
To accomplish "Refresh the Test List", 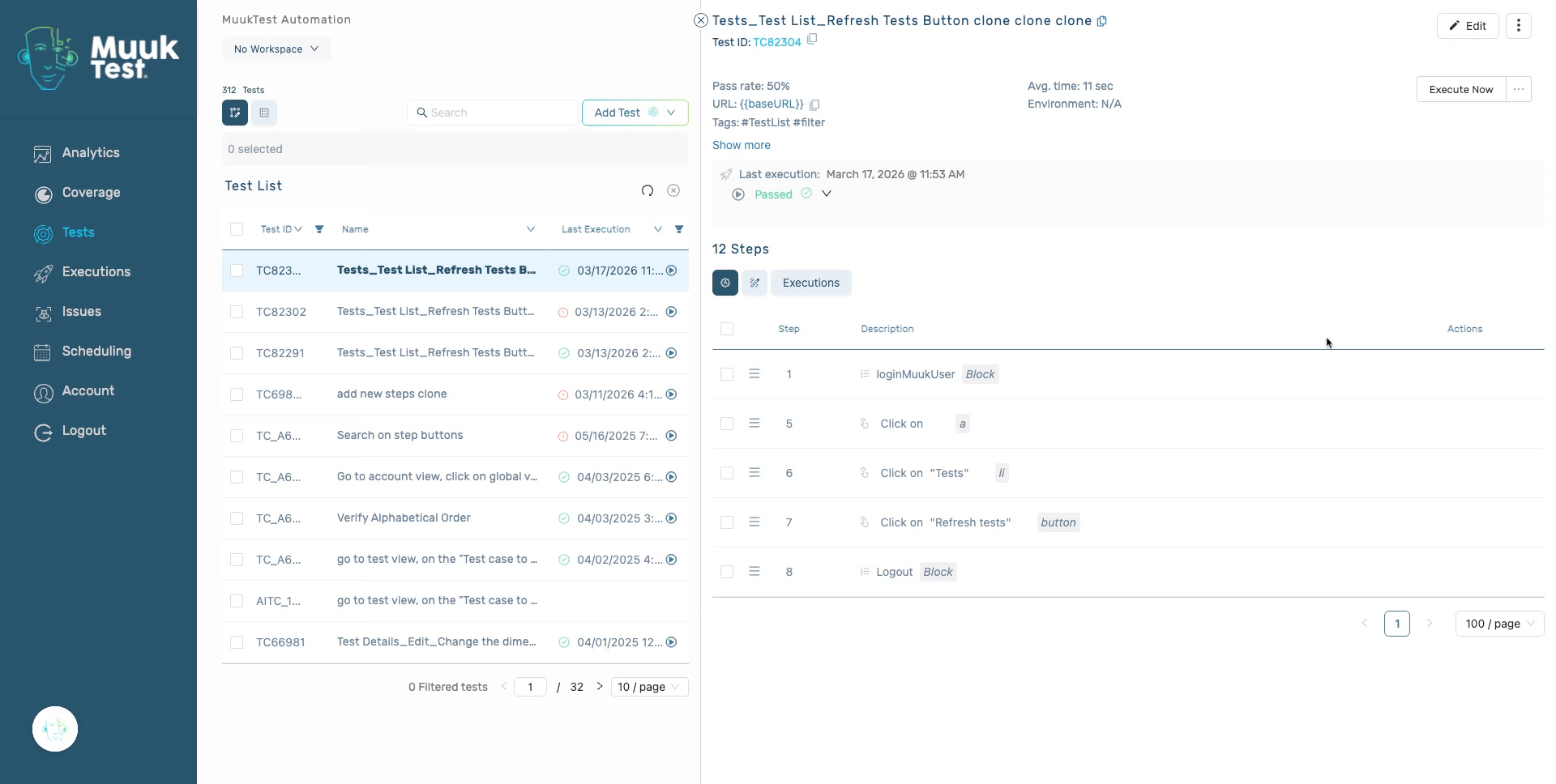I will [x=648, y=190].
